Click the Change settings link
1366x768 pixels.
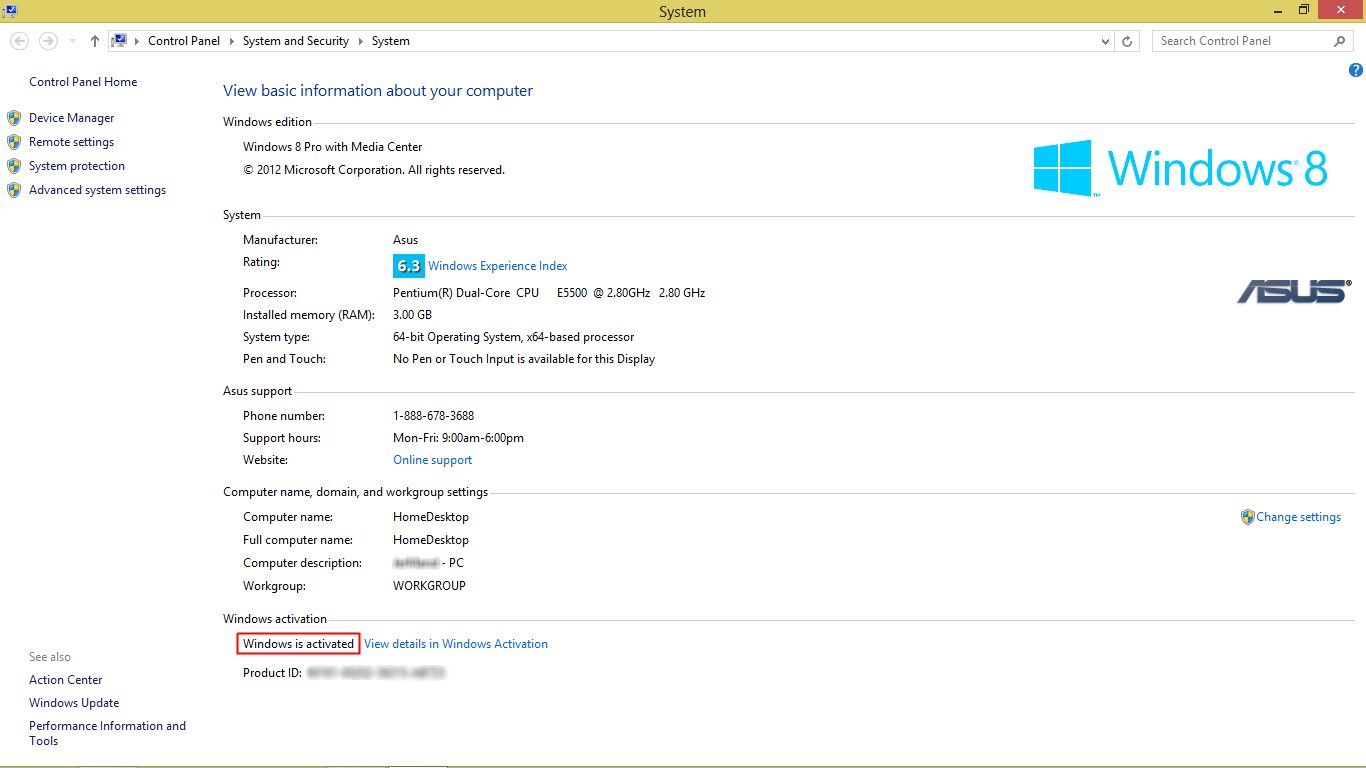pyautogui.click(x=1299, y=517)
